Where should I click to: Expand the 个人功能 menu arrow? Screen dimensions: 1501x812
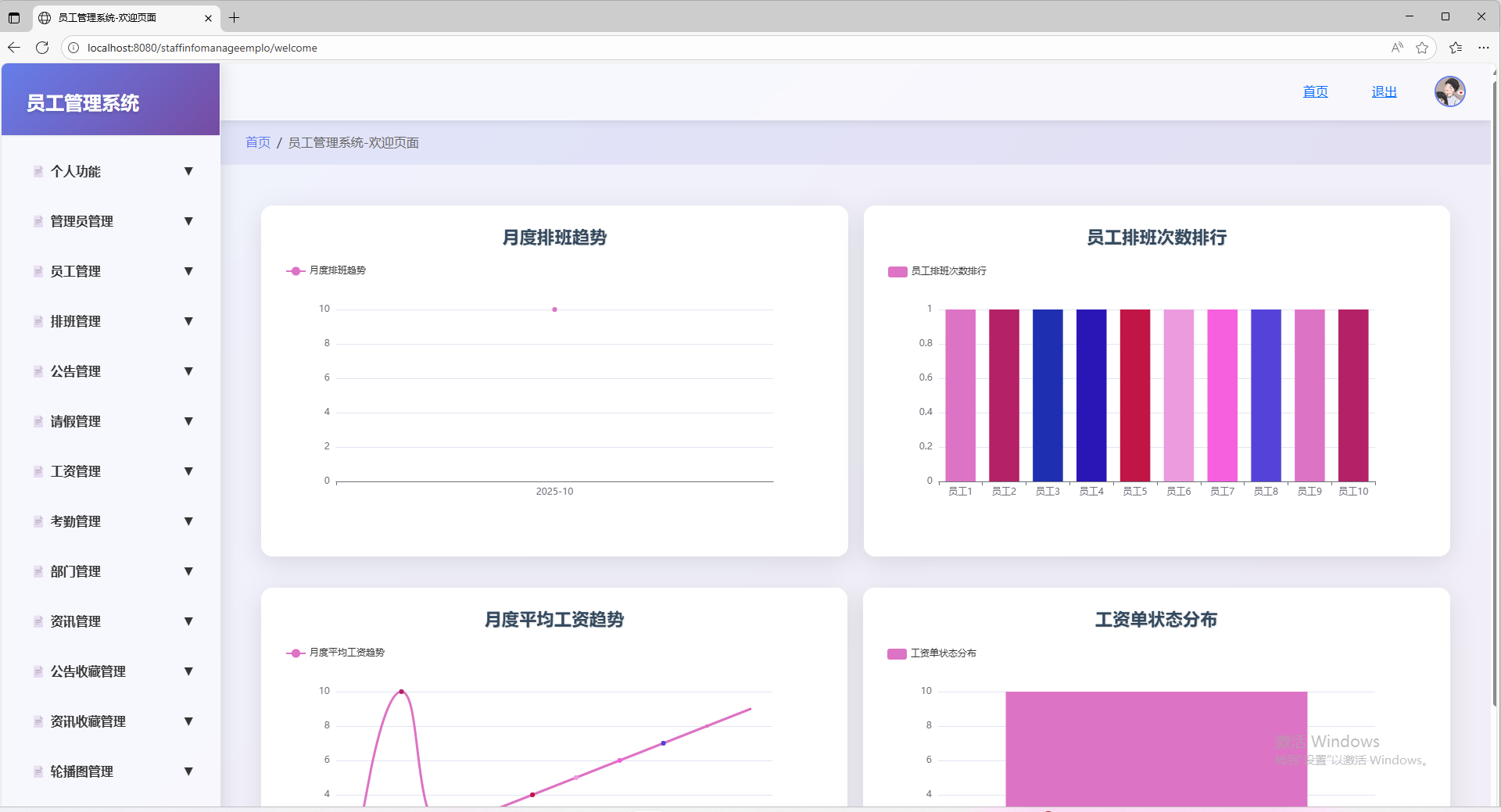(188, 171)
